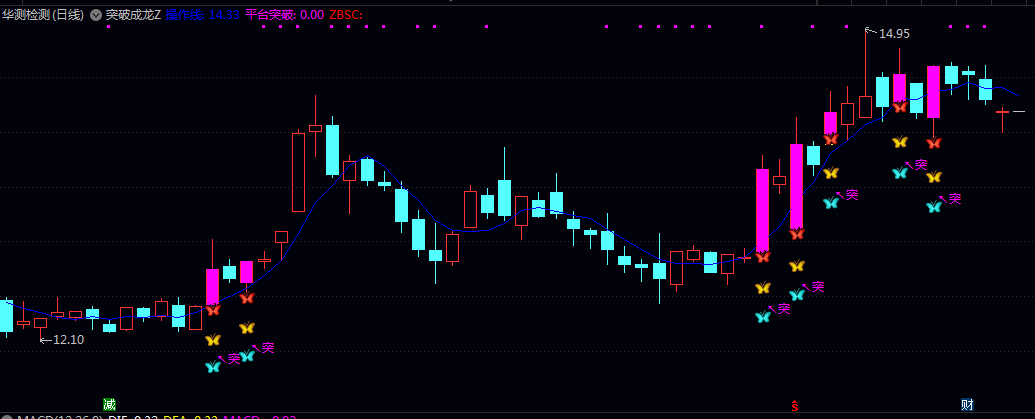Click the 14.95 high price label
Viewport: 1035px width, 419px height.
pos(894,34)
